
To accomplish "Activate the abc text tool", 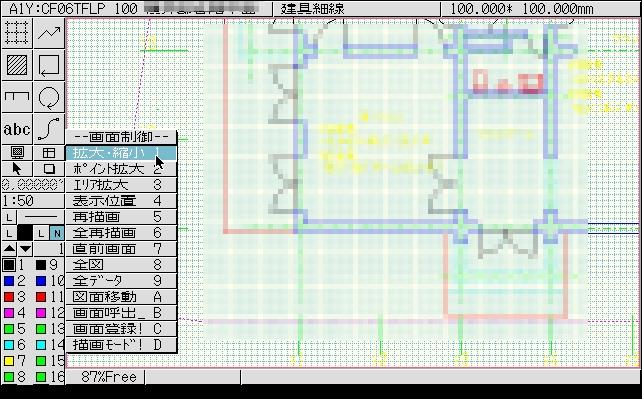I will (x=17, y=129).
